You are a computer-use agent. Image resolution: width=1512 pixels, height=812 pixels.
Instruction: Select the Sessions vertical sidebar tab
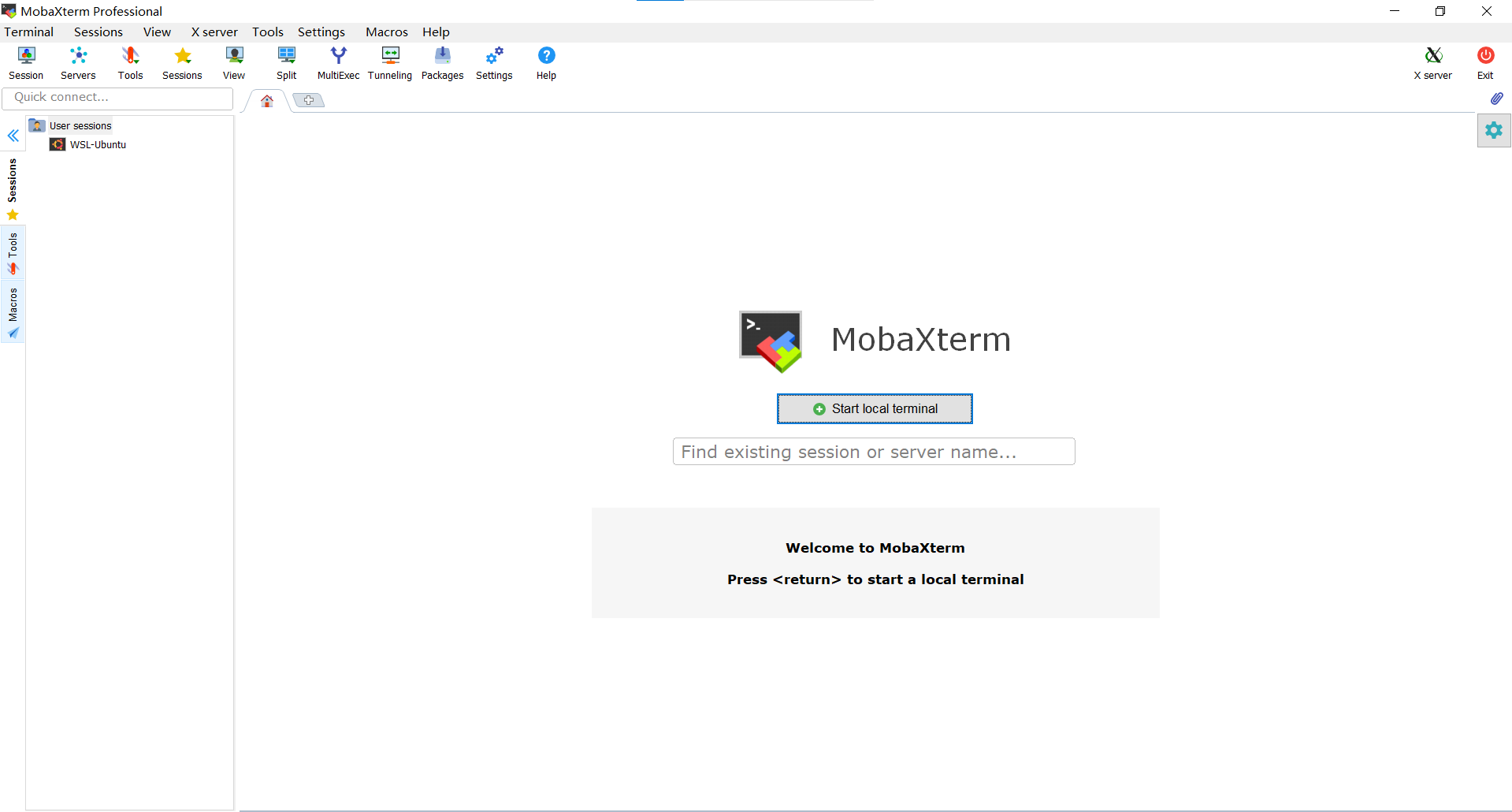(13, 189)
